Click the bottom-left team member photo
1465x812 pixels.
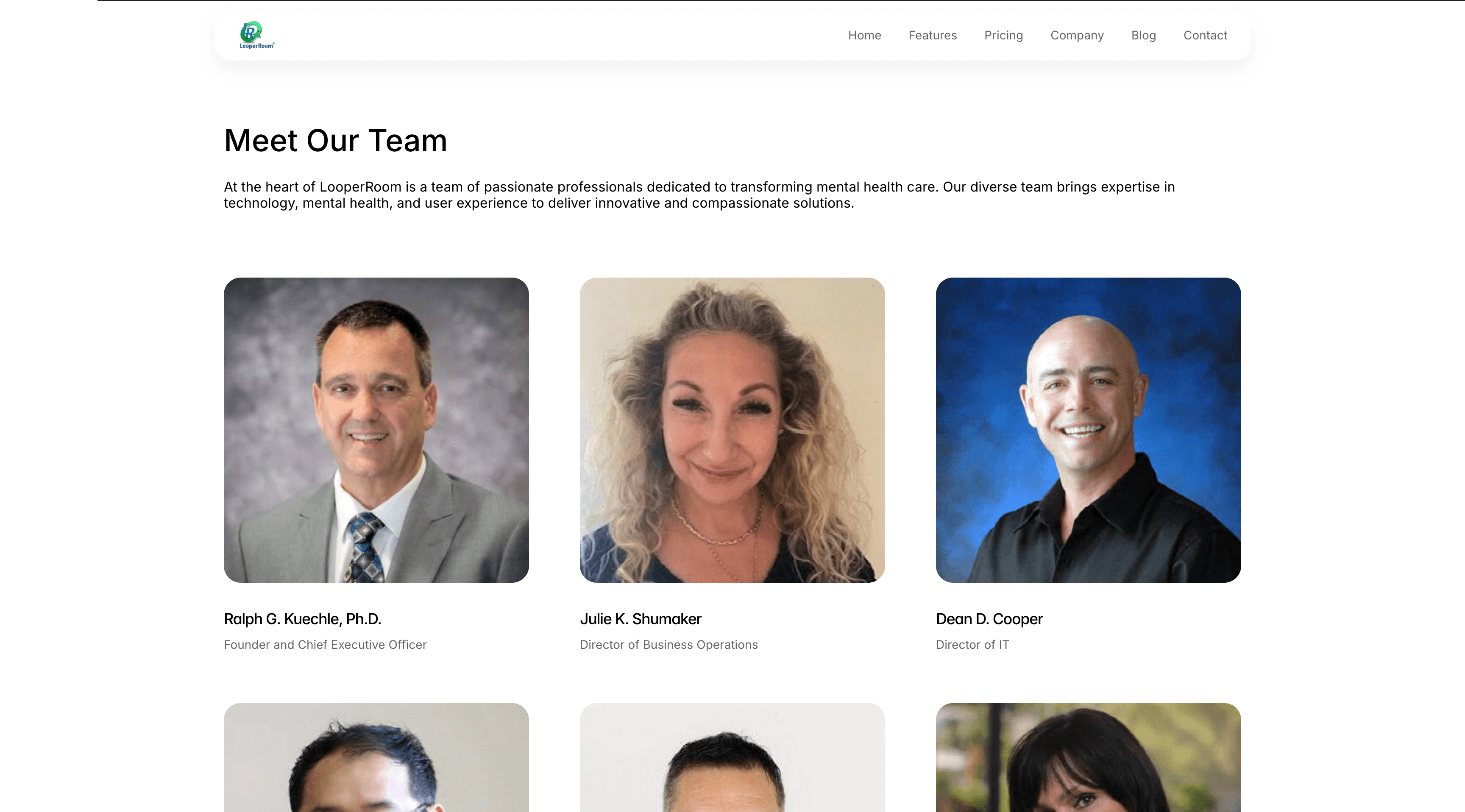pyautogui.click(x=376, y=757)
